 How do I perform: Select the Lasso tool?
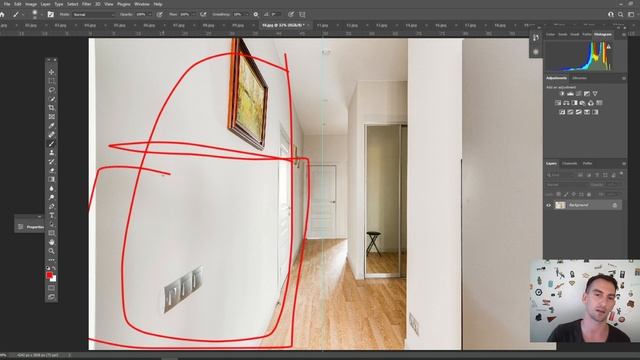pyautogui.click(x=51, y=90)
